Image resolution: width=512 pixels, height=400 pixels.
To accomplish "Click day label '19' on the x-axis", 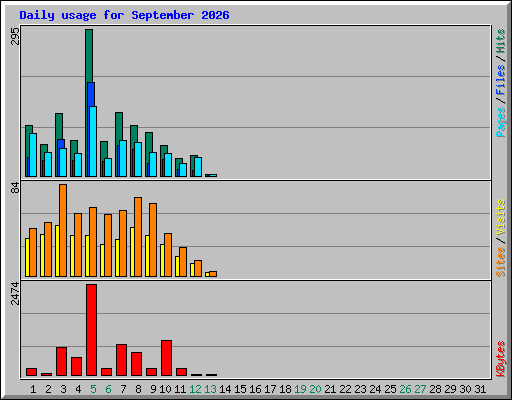I will pos(300,389).
